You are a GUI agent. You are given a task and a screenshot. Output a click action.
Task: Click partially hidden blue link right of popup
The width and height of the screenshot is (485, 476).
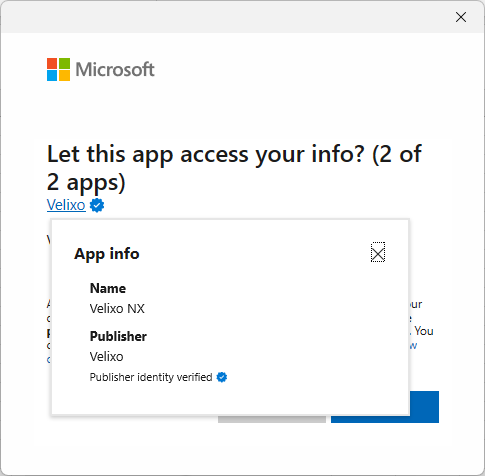tap(413, 346)
